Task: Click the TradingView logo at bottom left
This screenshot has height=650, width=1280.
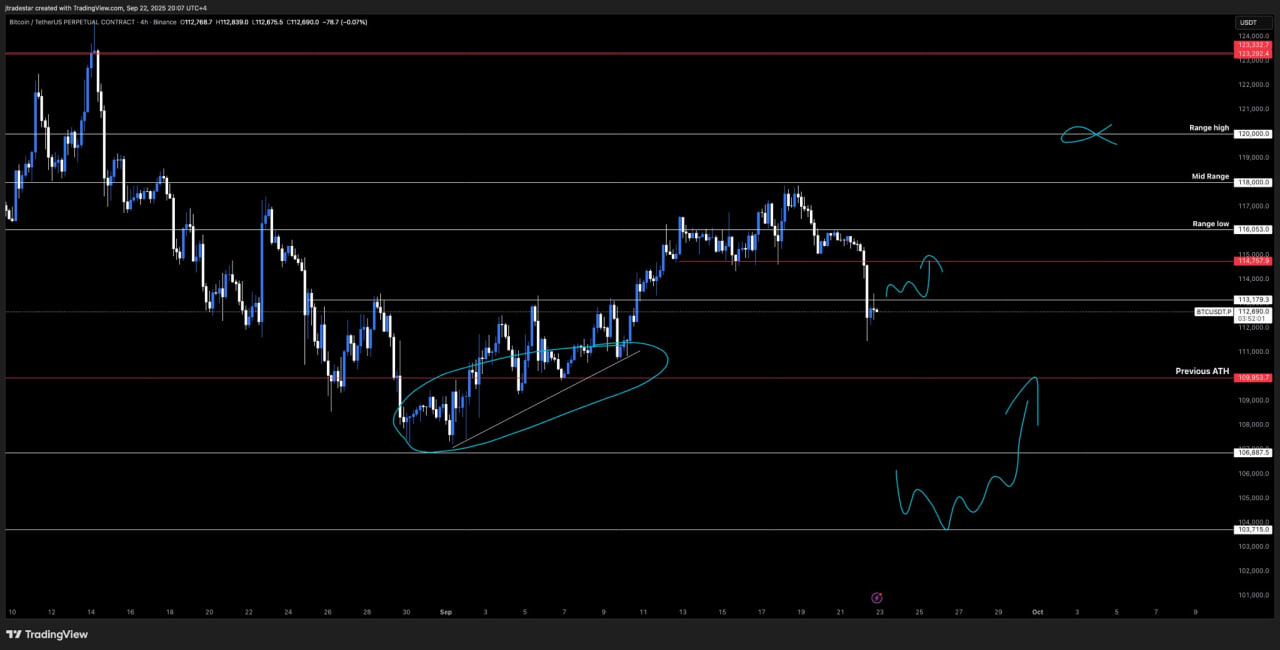Action: pos(47,634)
